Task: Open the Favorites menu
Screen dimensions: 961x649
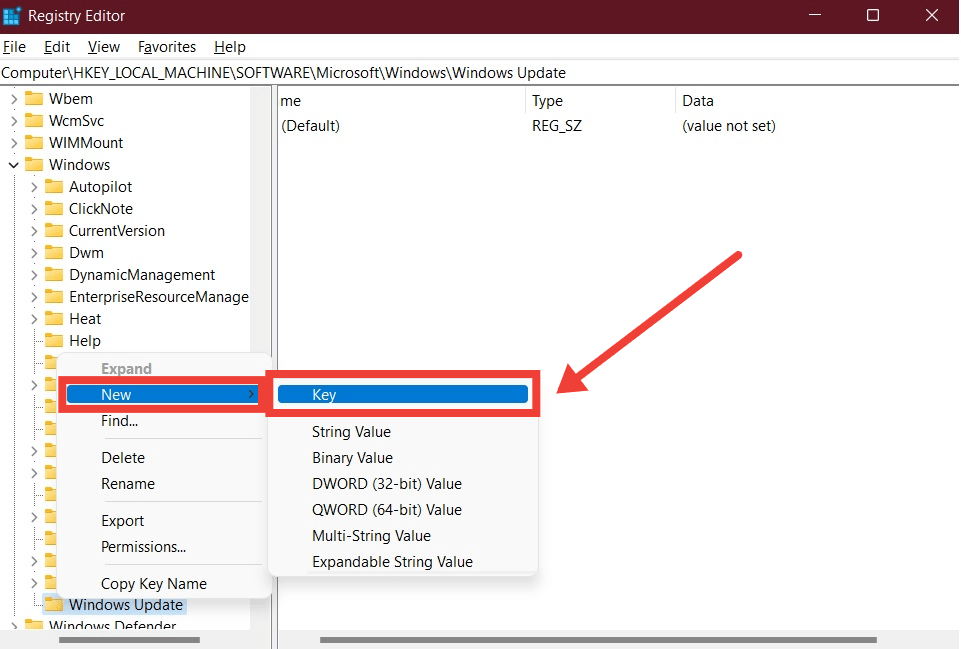Action: click(x=167, y=47)
